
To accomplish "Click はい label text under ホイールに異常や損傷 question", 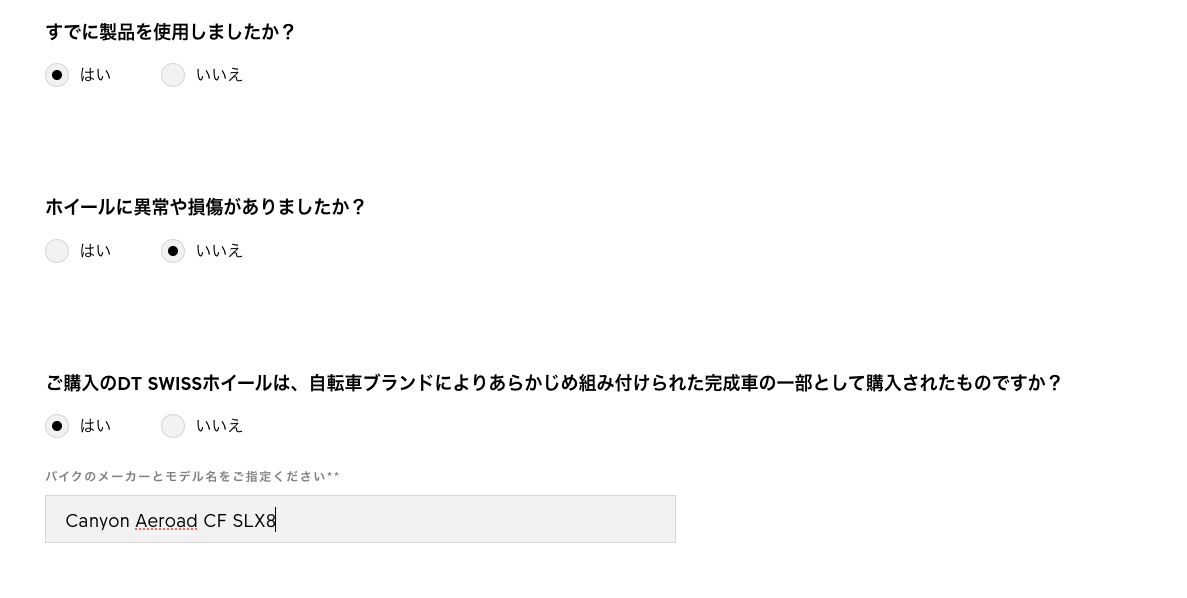I will (96, 251).
